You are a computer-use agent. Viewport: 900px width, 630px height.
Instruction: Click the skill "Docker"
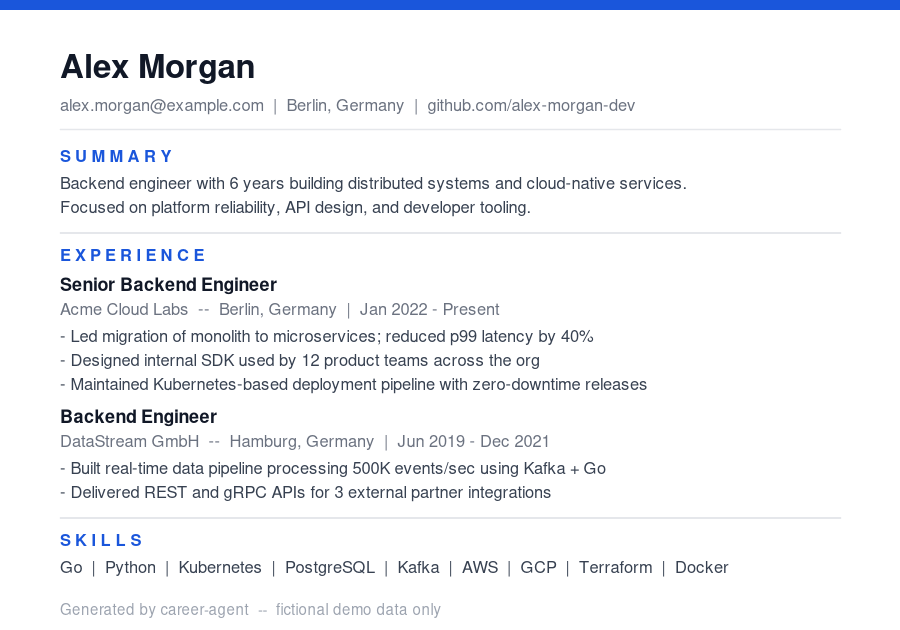[x=701, y=567]
